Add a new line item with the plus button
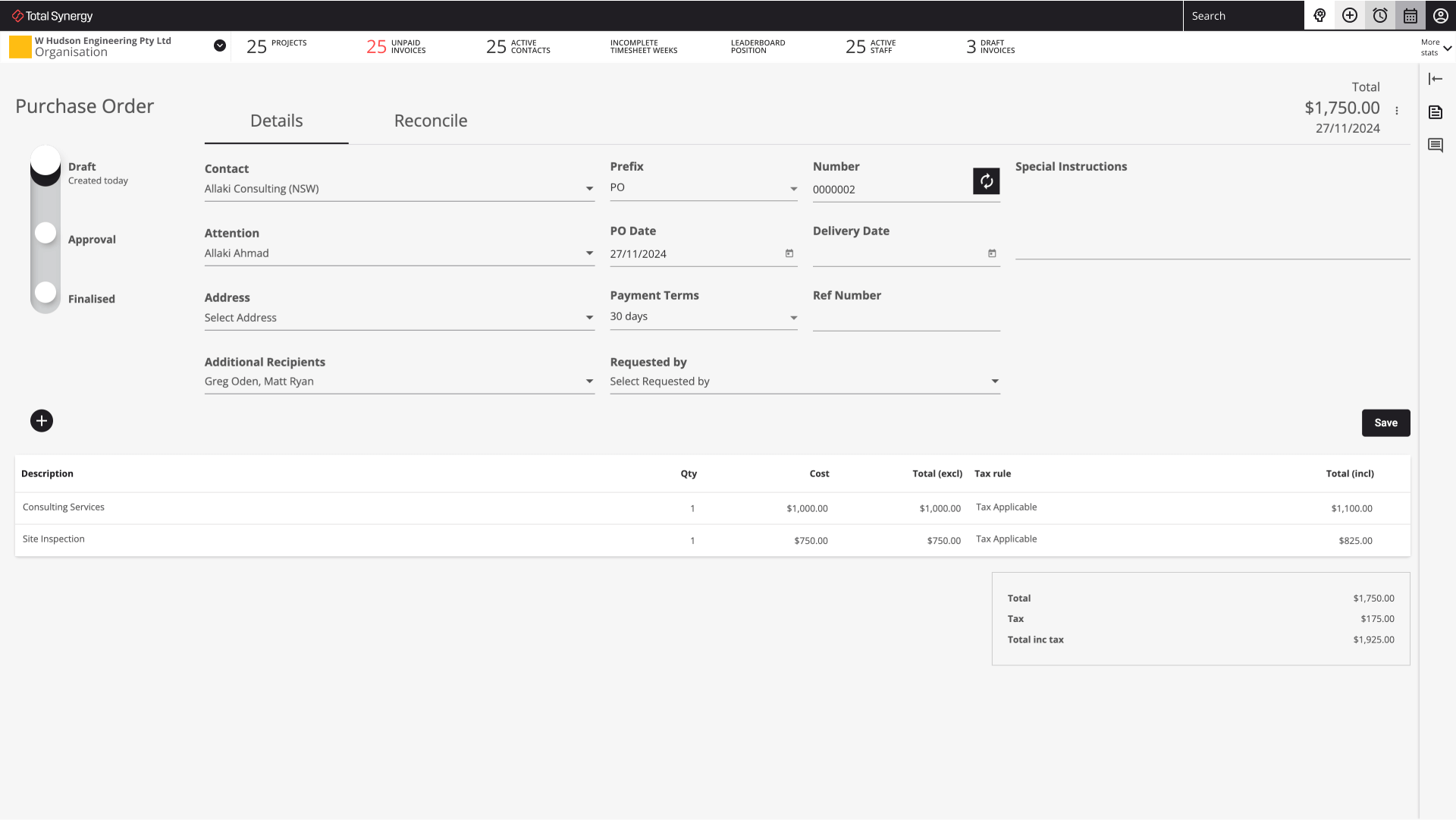1456x820 pixels. [x=41, y=420]
